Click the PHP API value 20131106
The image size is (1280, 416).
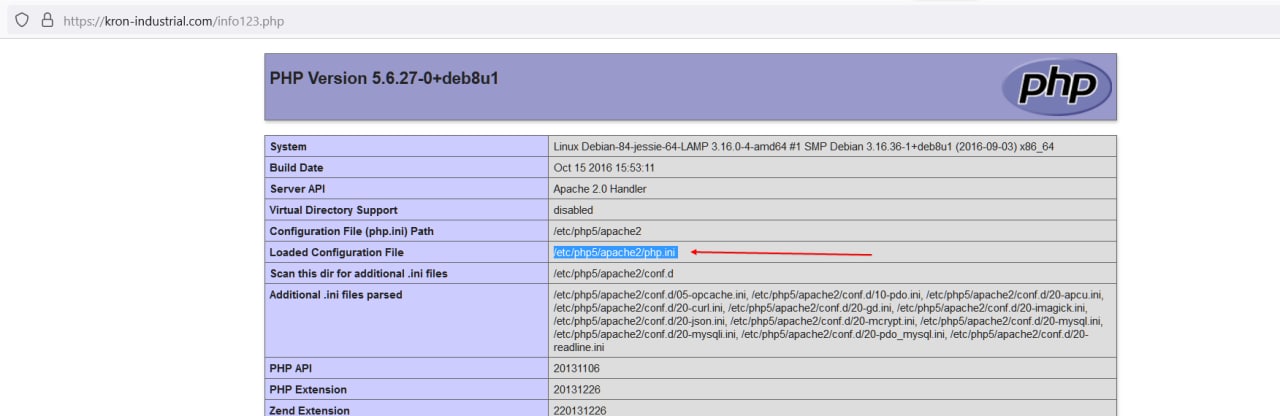(x=577, y=368)
